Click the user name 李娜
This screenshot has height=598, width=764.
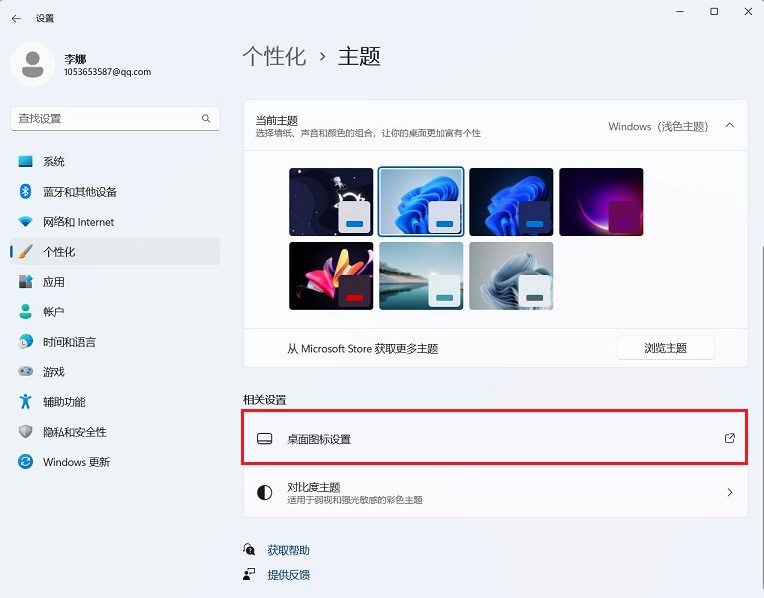click(x=75, y=59)
